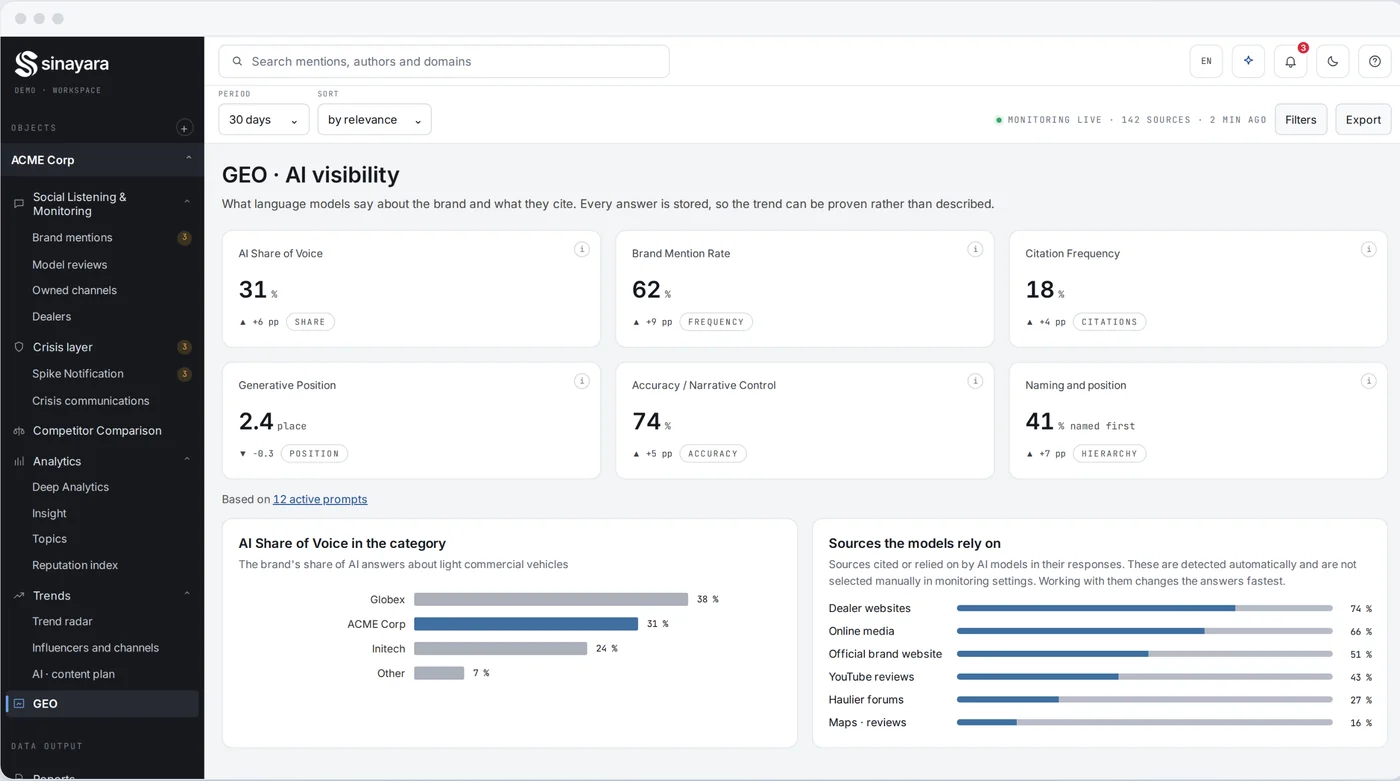Click the Dealer websites source progress bar
The width and height of the screenshot is (1400, 781).
1144,608
